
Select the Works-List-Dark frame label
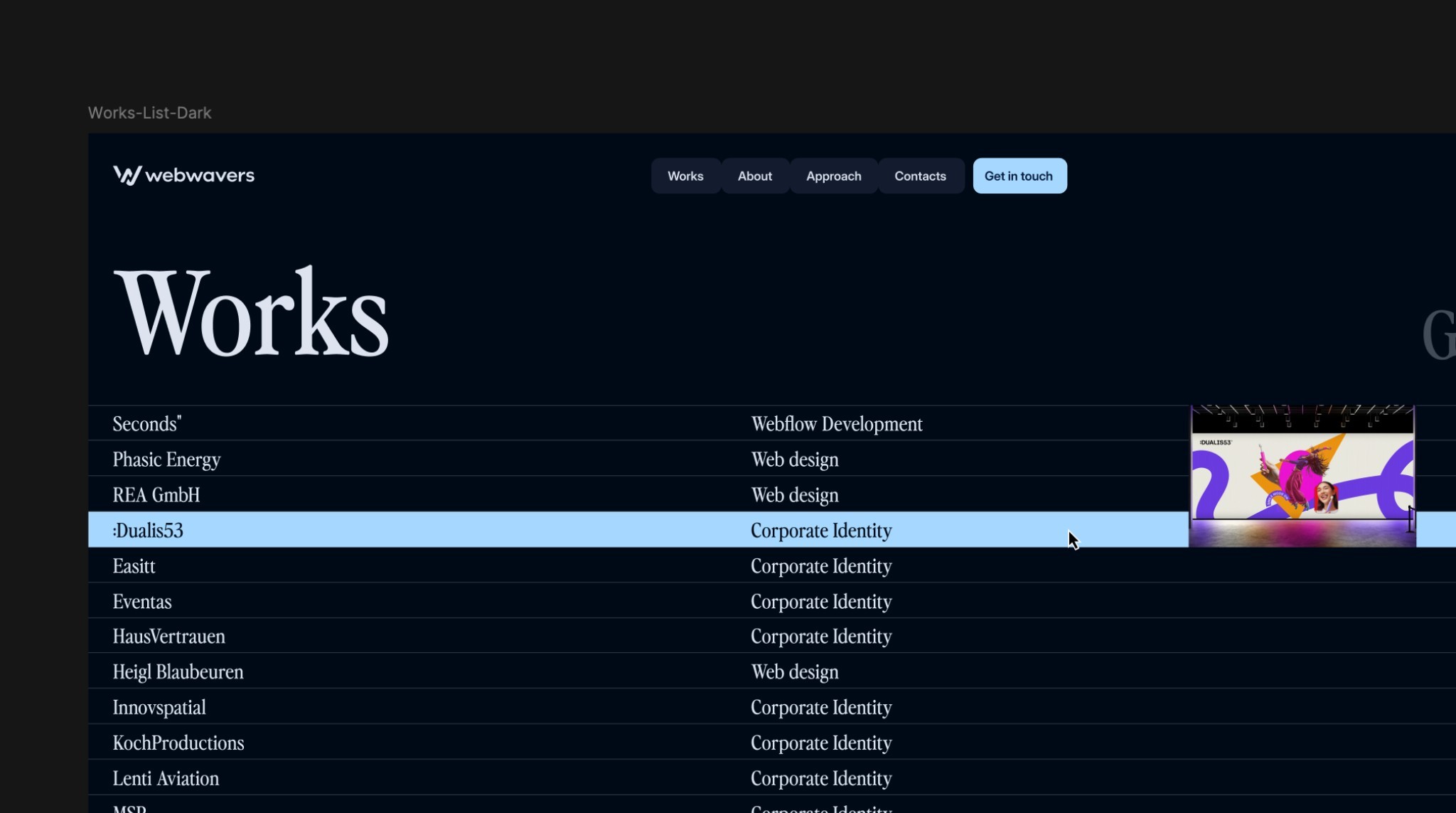coord(149,113)
